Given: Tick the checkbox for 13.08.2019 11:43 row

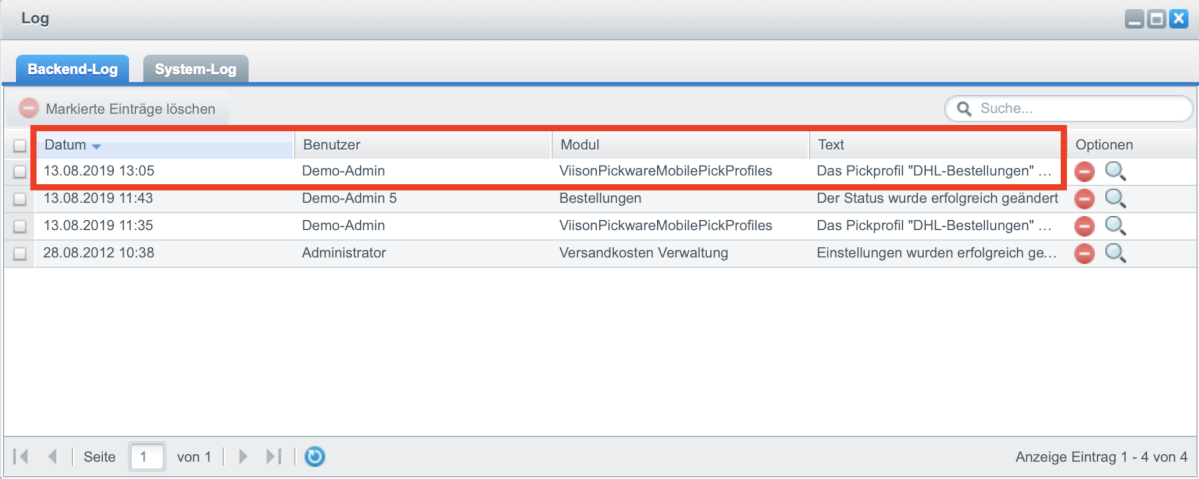Looking at the screenshot, I should tap(19, 199).
